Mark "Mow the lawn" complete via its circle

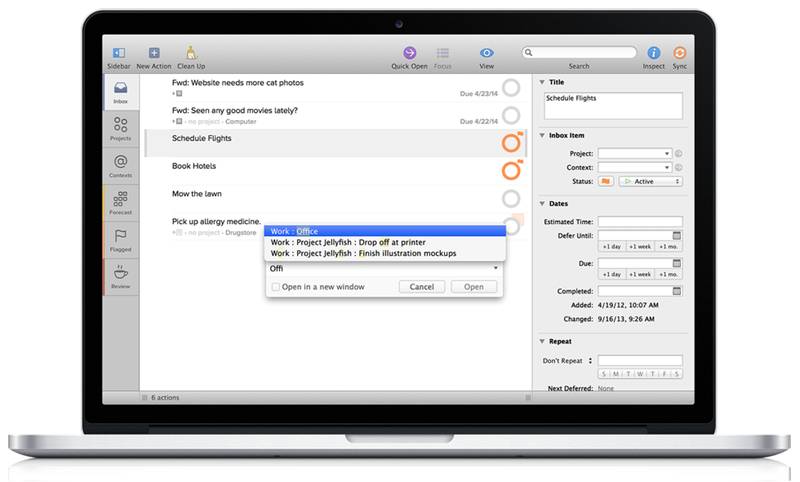511,198
